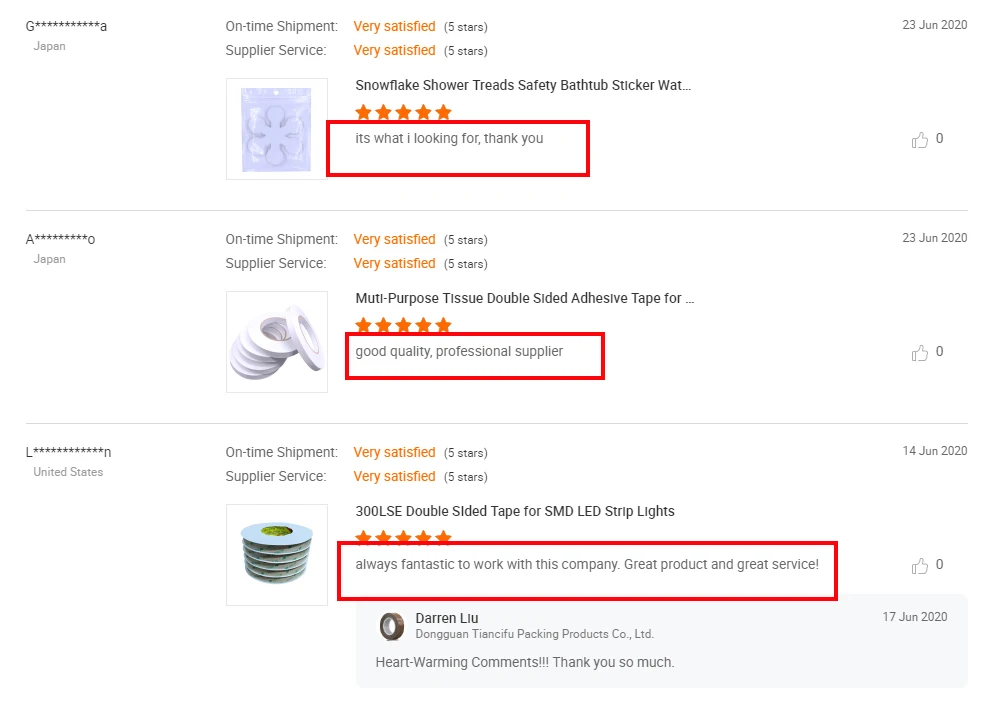This screenshot has height=715, width=984.
Task: Like the Snowflake Shower Treads review
Action: click(x=920, y=140)
